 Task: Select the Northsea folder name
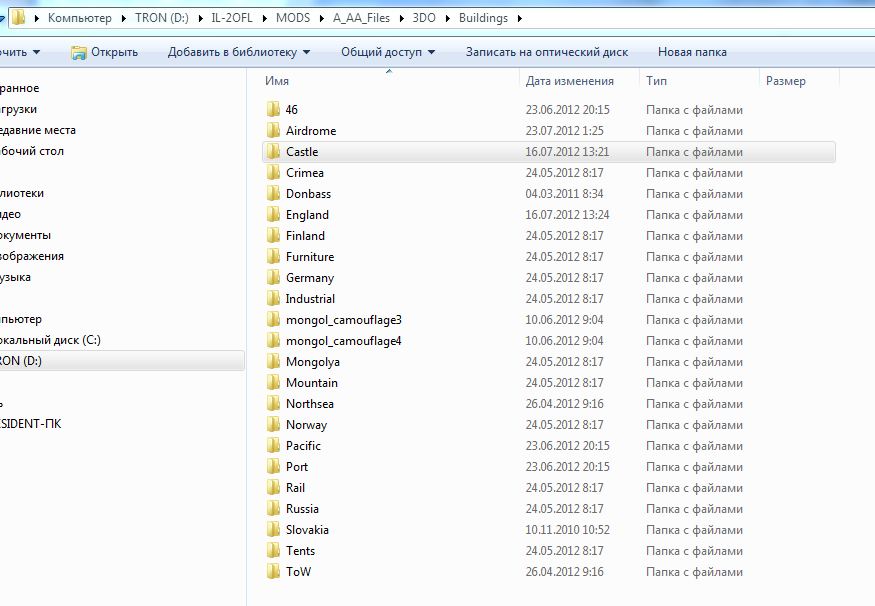(310, 403)
